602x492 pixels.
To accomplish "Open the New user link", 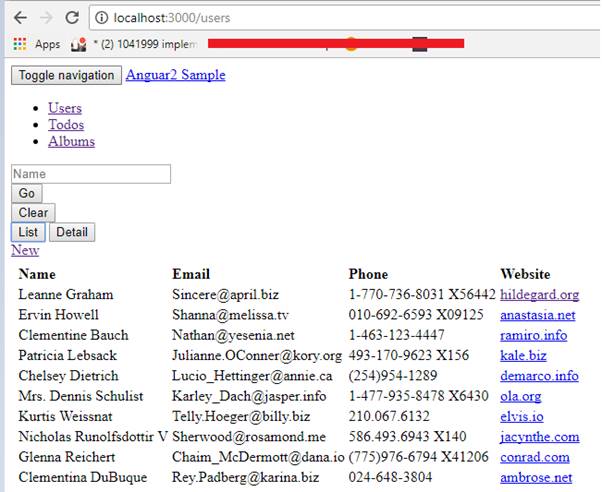I will tap(25, 250).
